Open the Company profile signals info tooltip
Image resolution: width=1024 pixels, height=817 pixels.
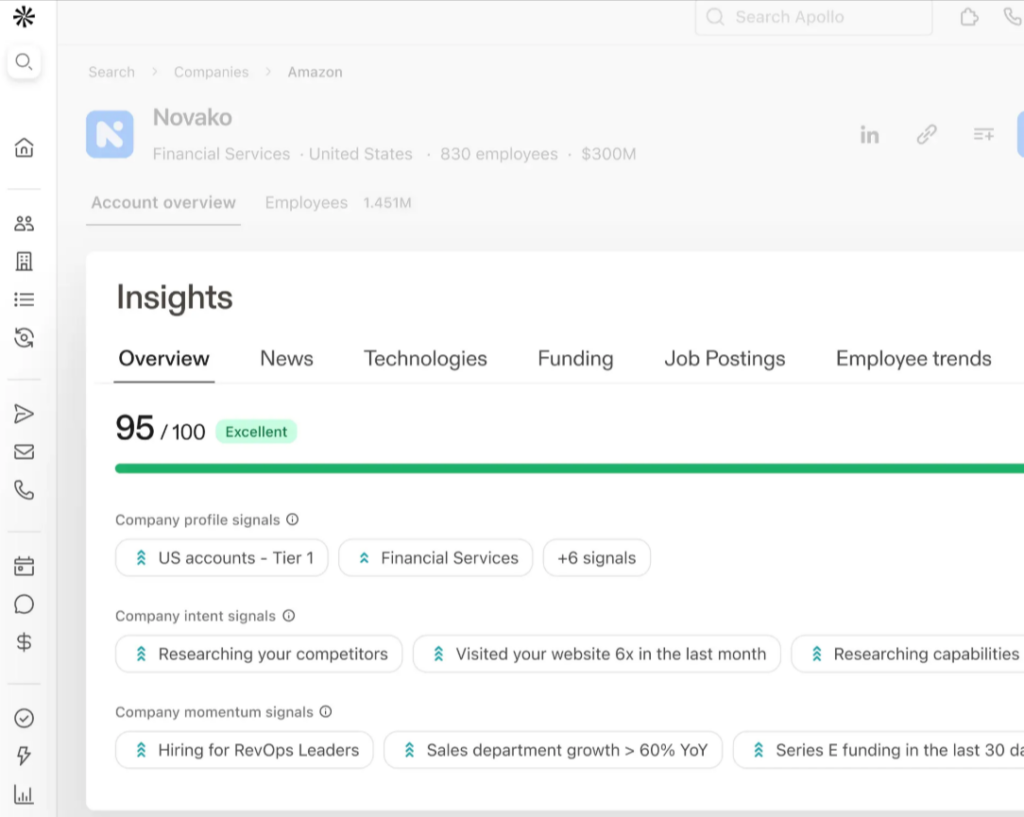[290, 519]
